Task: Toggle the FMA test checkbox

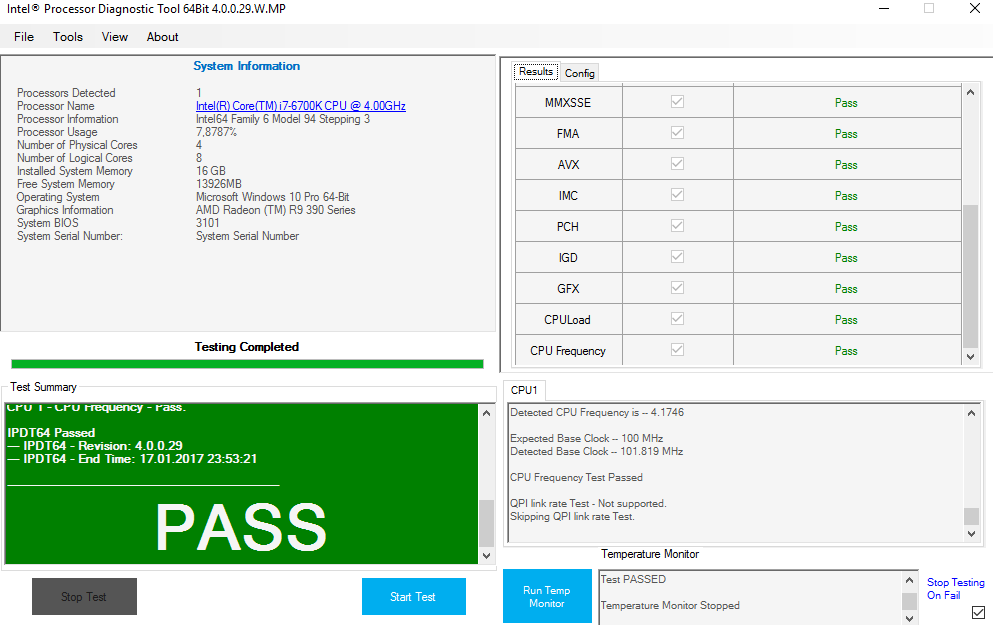Action: coord(678,133)
